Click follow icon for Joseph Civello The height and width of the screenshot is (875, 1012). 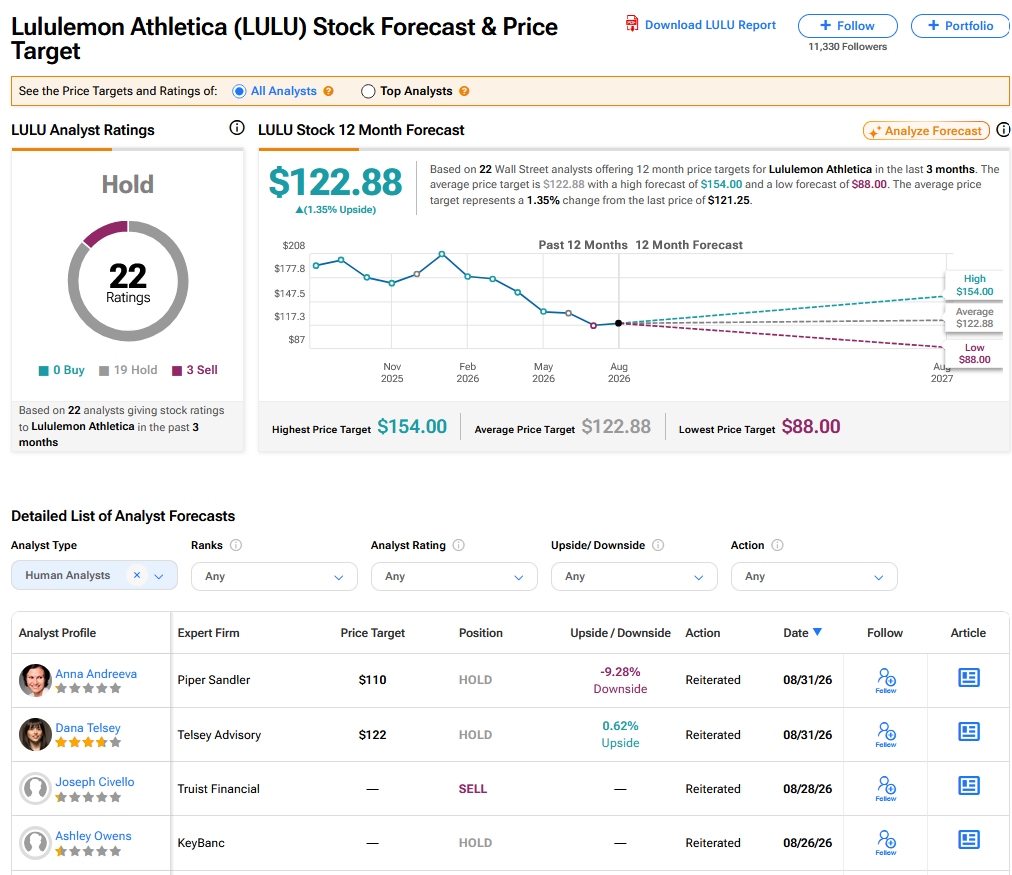[x=886, y=789]
